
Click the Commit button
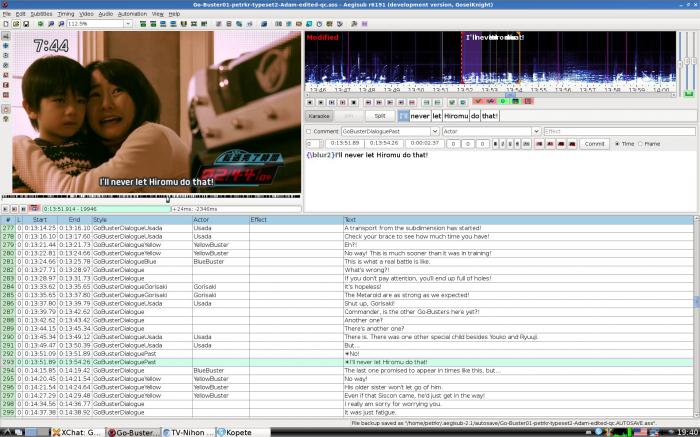point(594,144)
